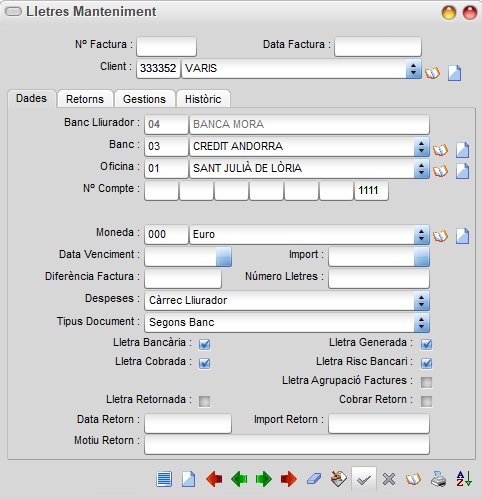
Task: Expand the Client VARIS dropdown
Action: click(x=413, y=69)
